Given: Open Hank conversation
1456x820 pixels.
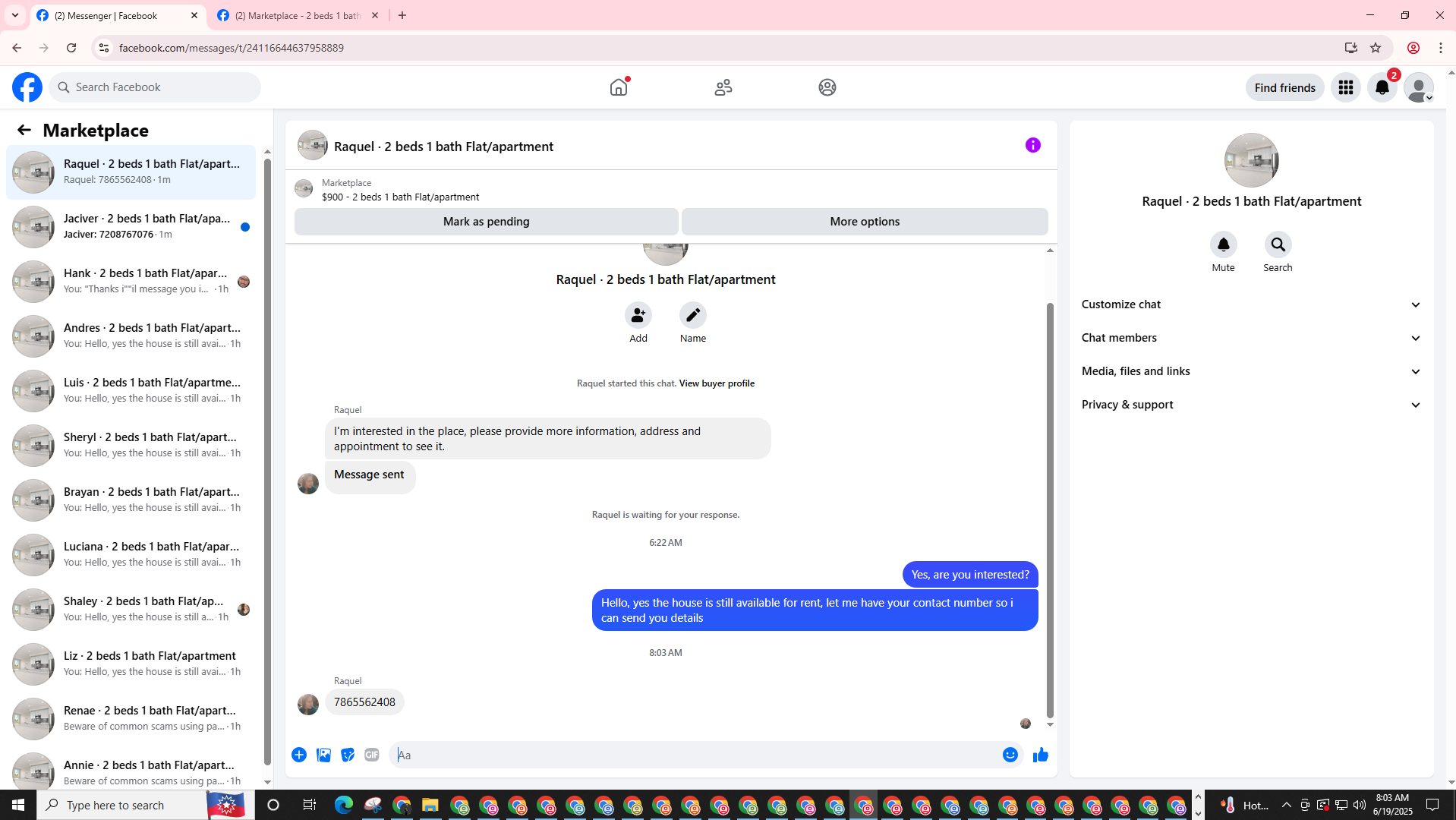Looking at the screenshot, I should pos(131,281).
